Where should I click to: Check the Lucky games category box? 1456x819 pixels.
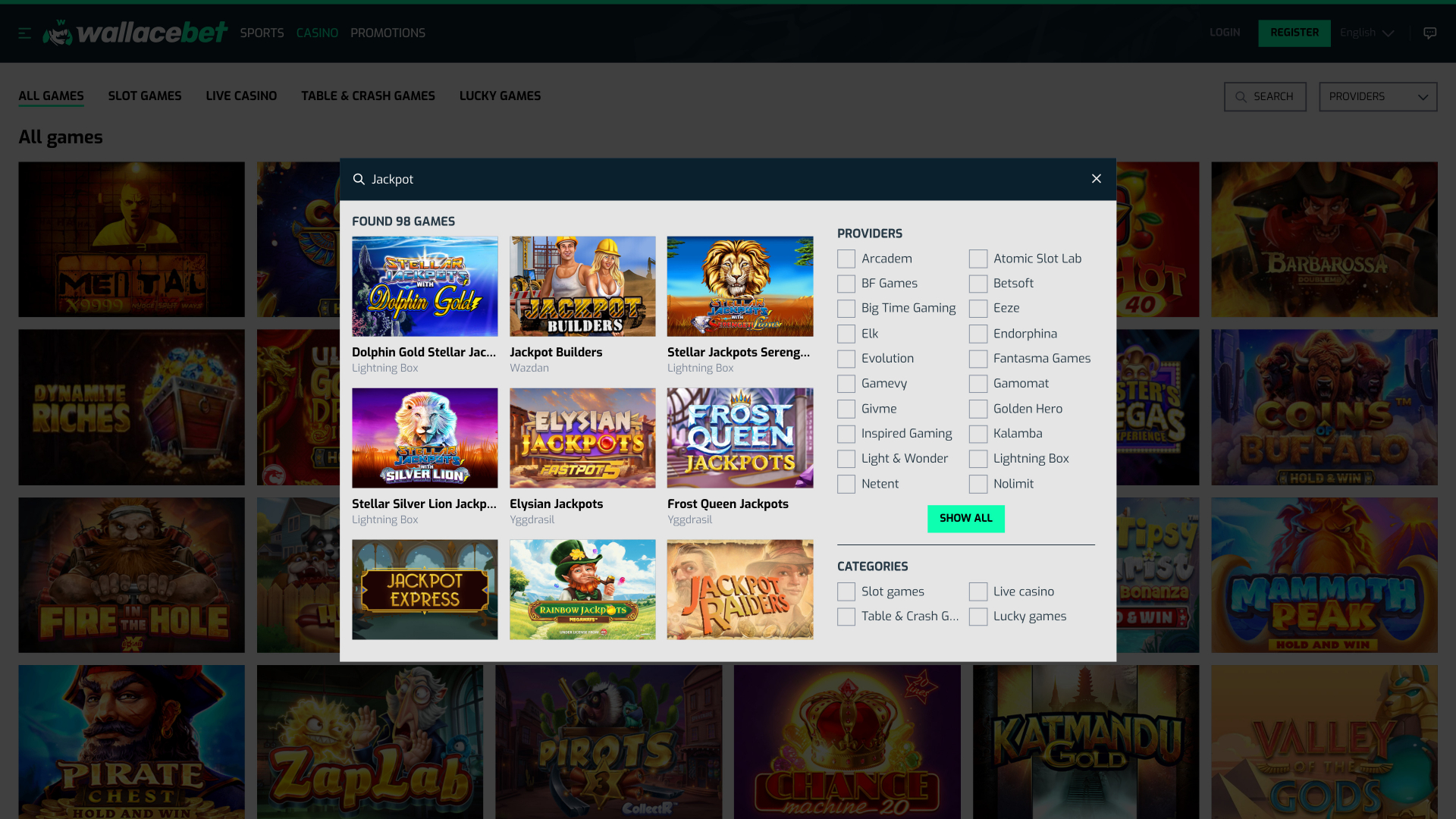[978, 617]
